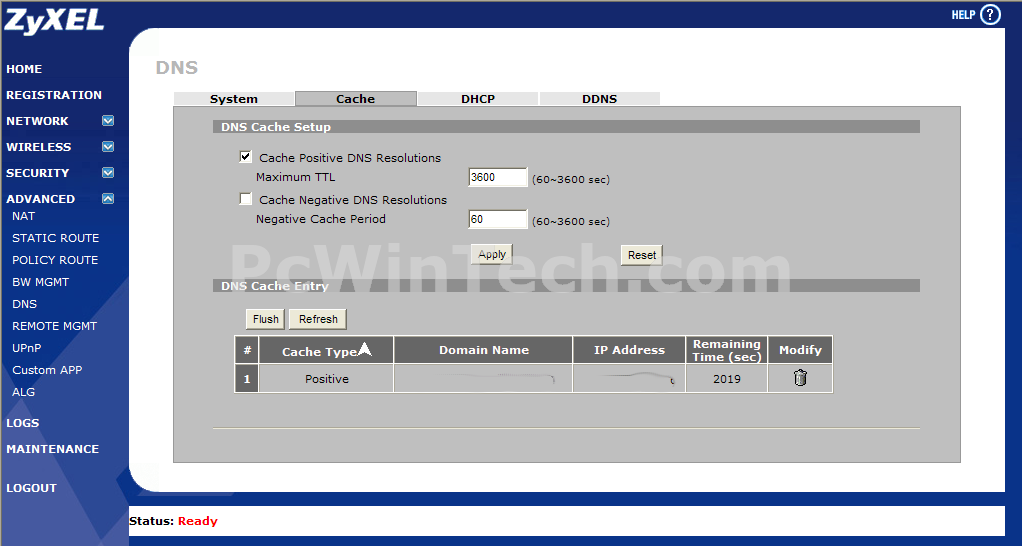Open Custom APP page
The image size is (1022, 546).
[47, 370]
